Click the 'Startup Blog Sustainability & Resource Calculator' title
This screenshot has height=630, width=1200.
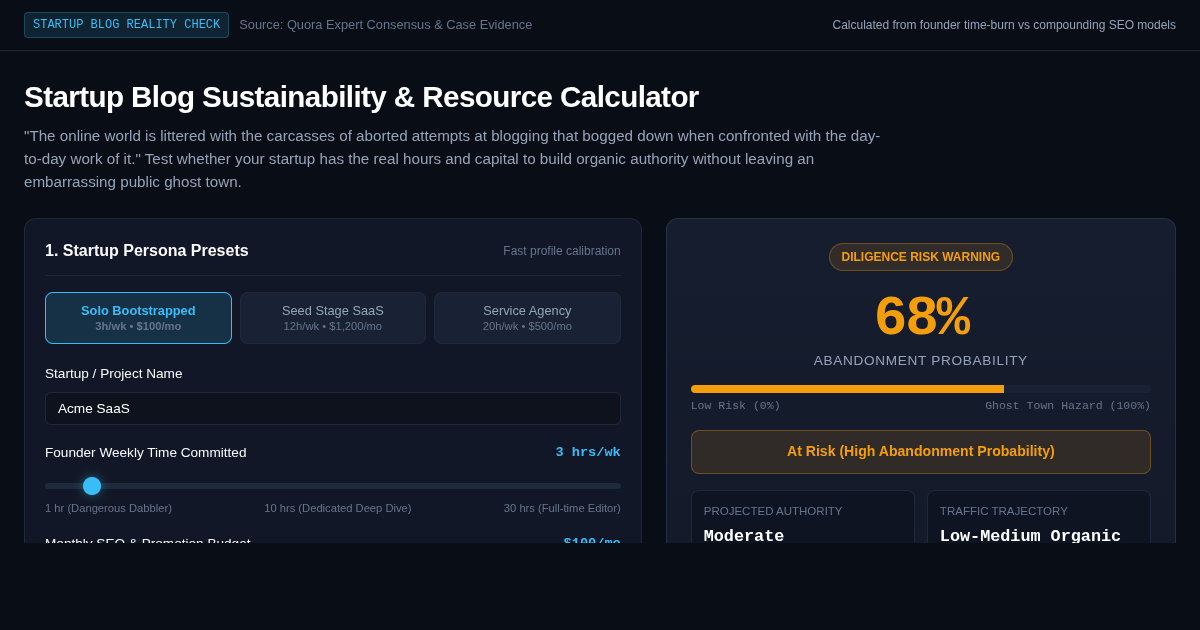[361, 97]
